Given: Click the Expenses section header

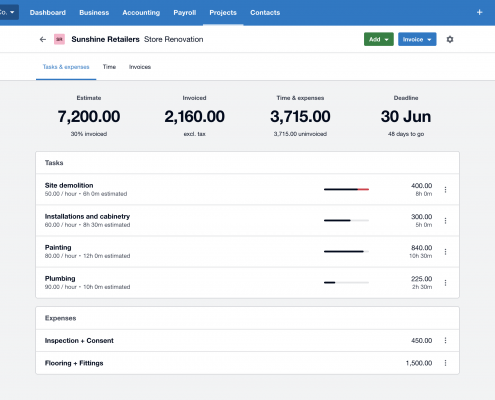Looking at the screenshot, I should pyautogui.click(x=60, y=318).
